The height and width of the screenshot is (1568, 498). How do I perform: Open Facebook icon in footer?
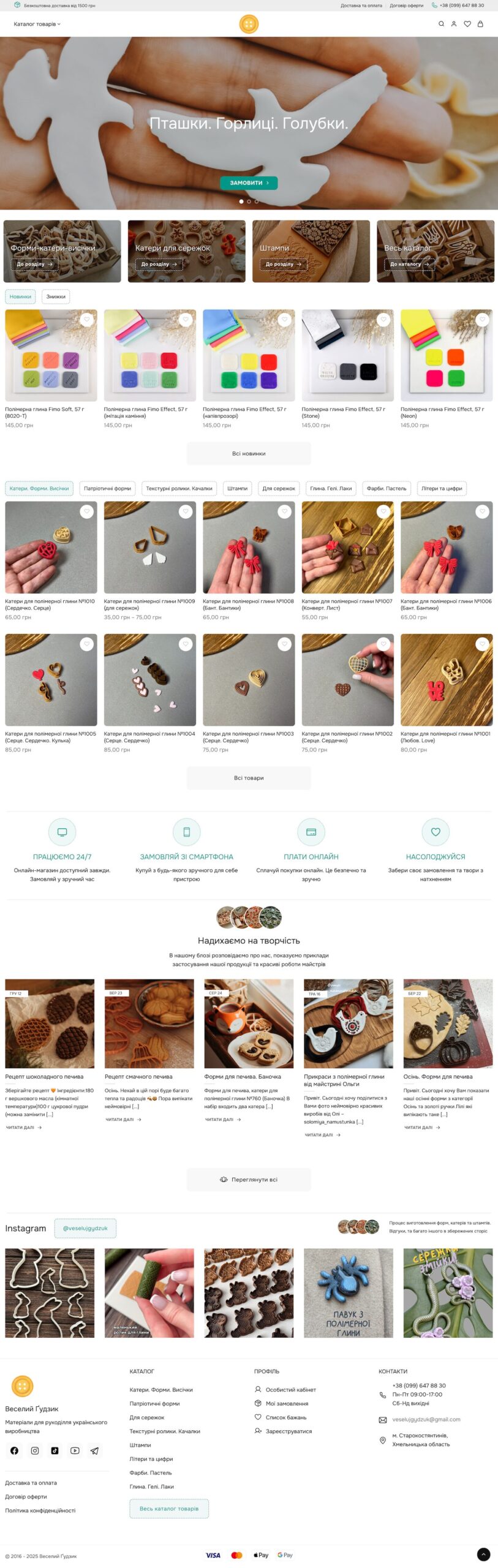[15, 1450]
